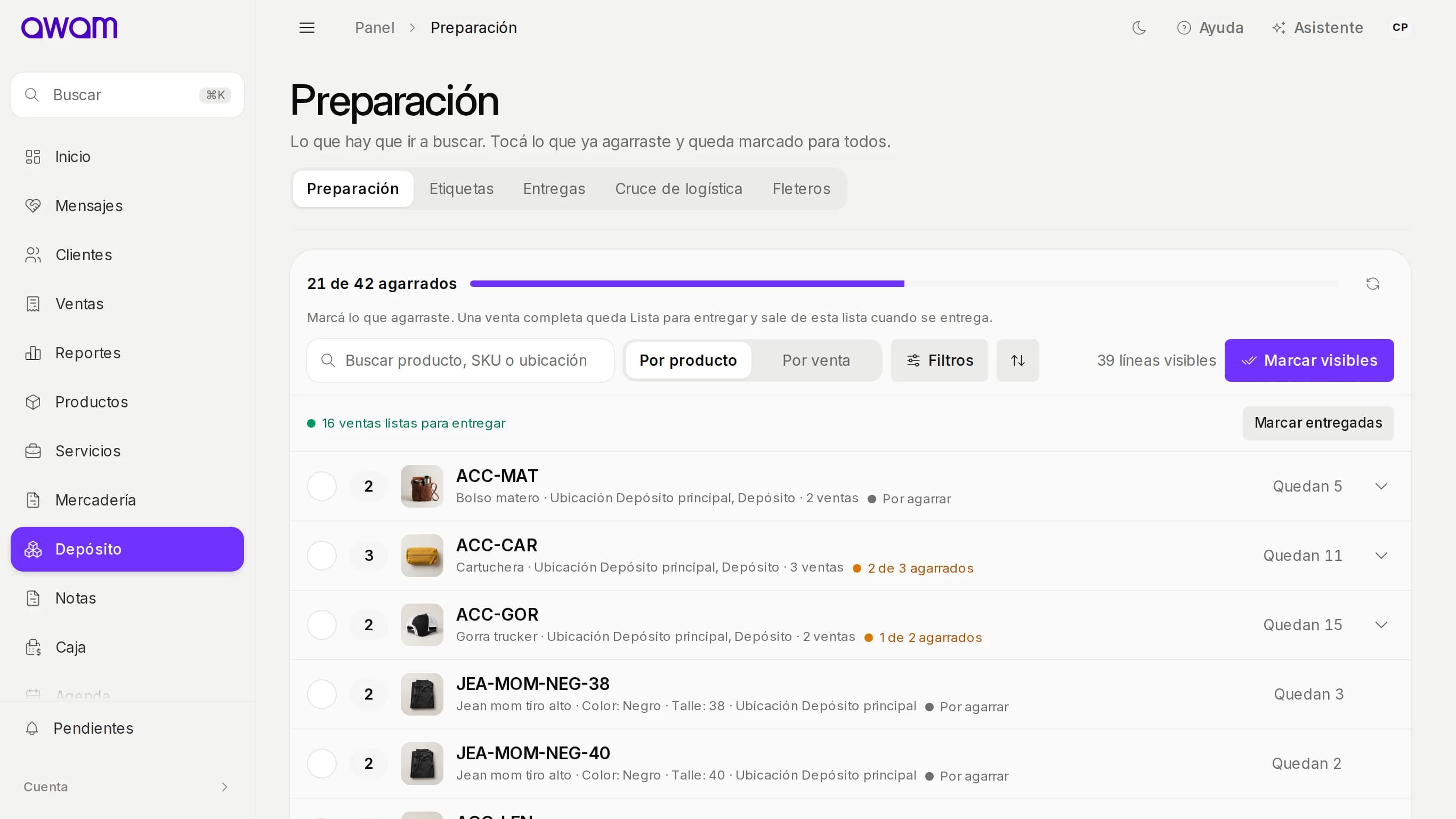Open Cruce de logística tab
Screen dimensions: 1456x819
(678, 189)
